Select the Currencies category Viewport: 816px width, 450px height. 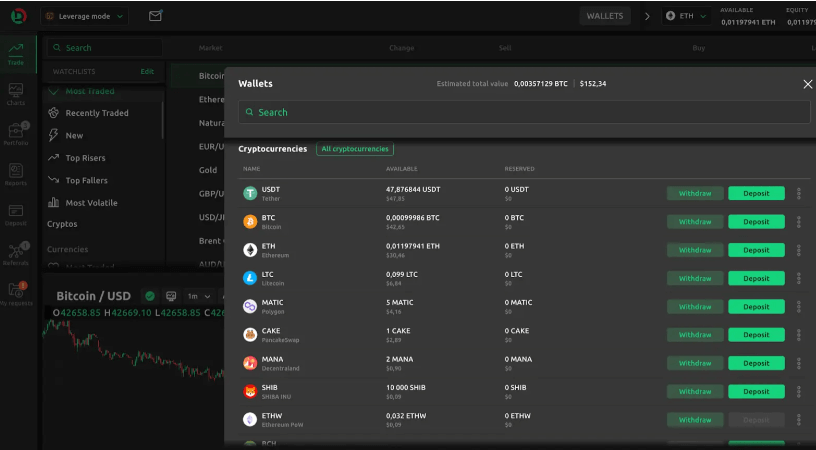click(68, 249)
